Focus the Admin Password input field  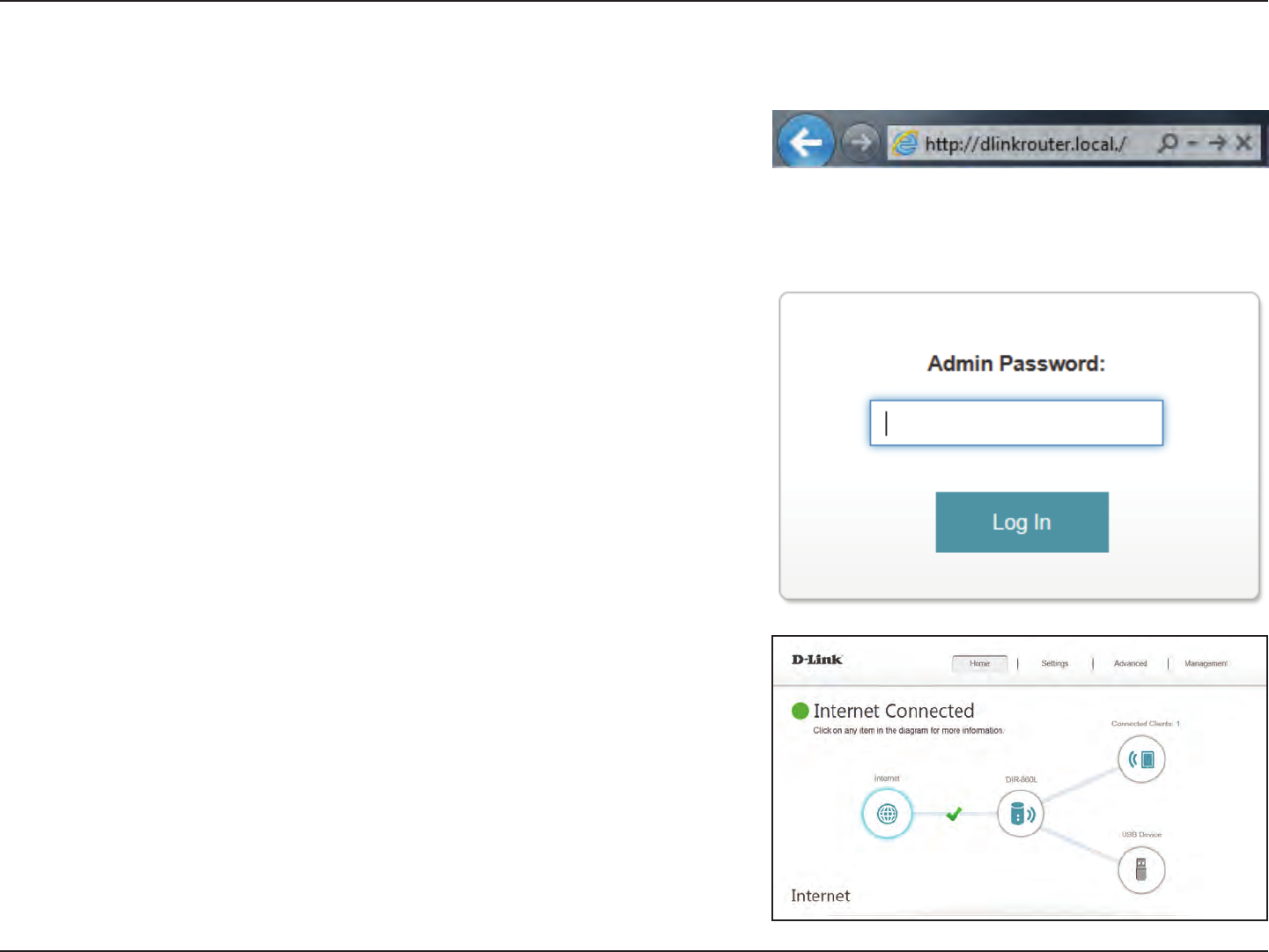(1016, 423)
